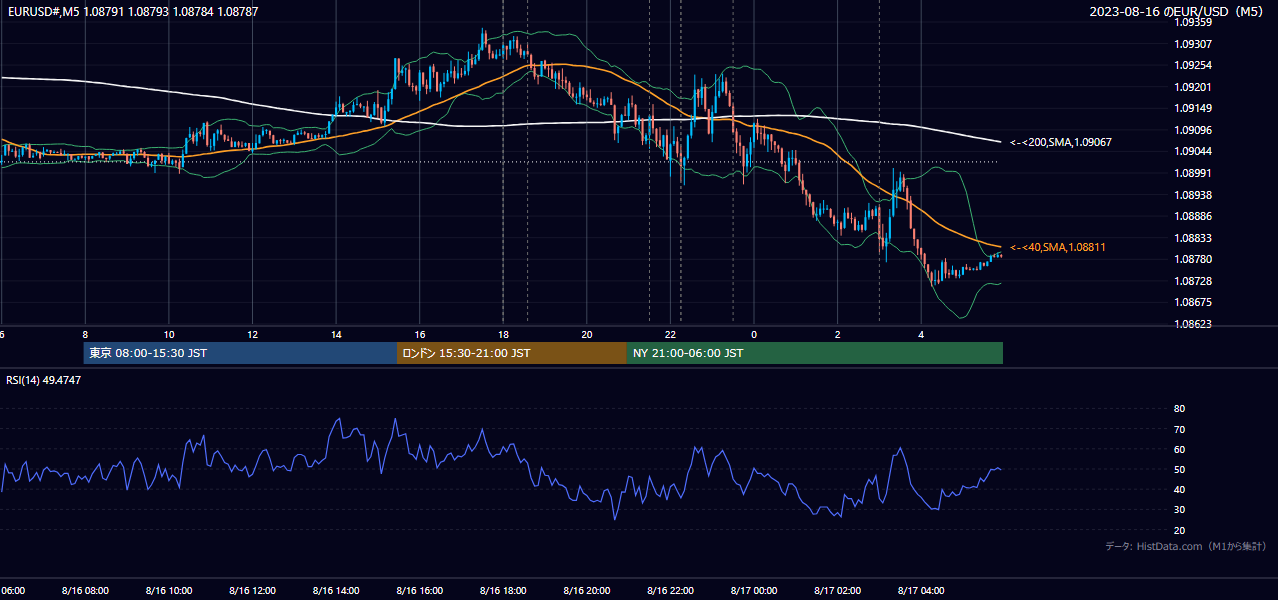This screenshot has height=600, width=1278.
Task: Click the '8/16 14:00' time axis label
Action: pyautogui.click(x=336, y=591)
